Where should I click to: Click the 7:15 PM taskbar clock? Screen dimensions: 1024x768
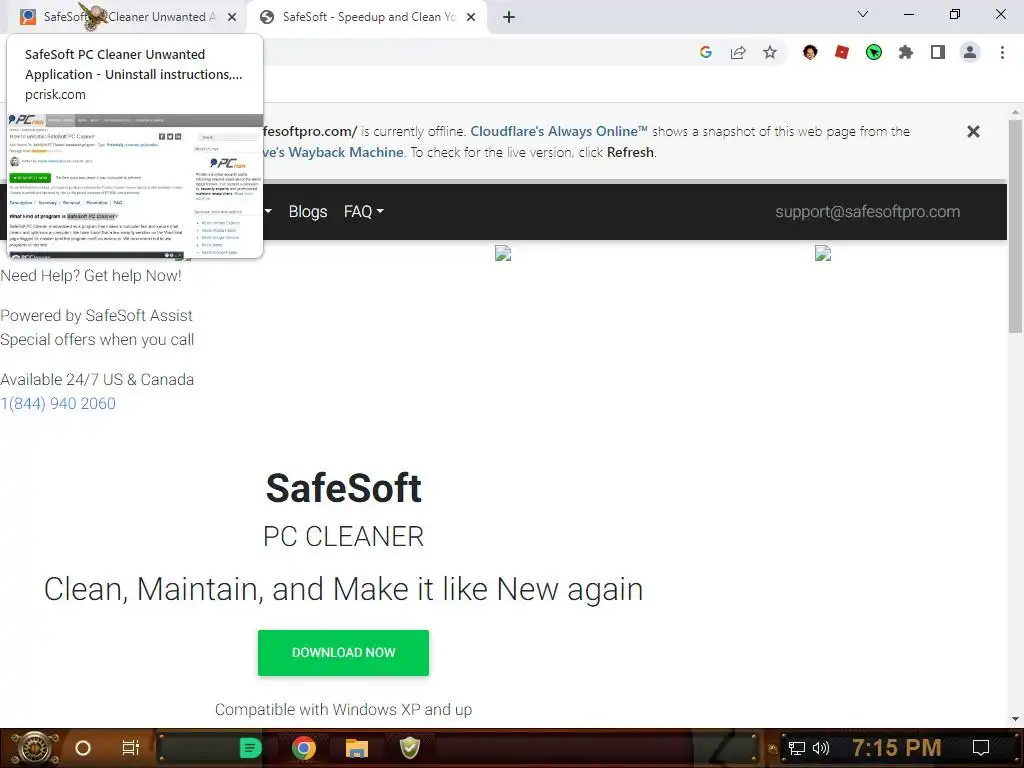pos(897,748)
